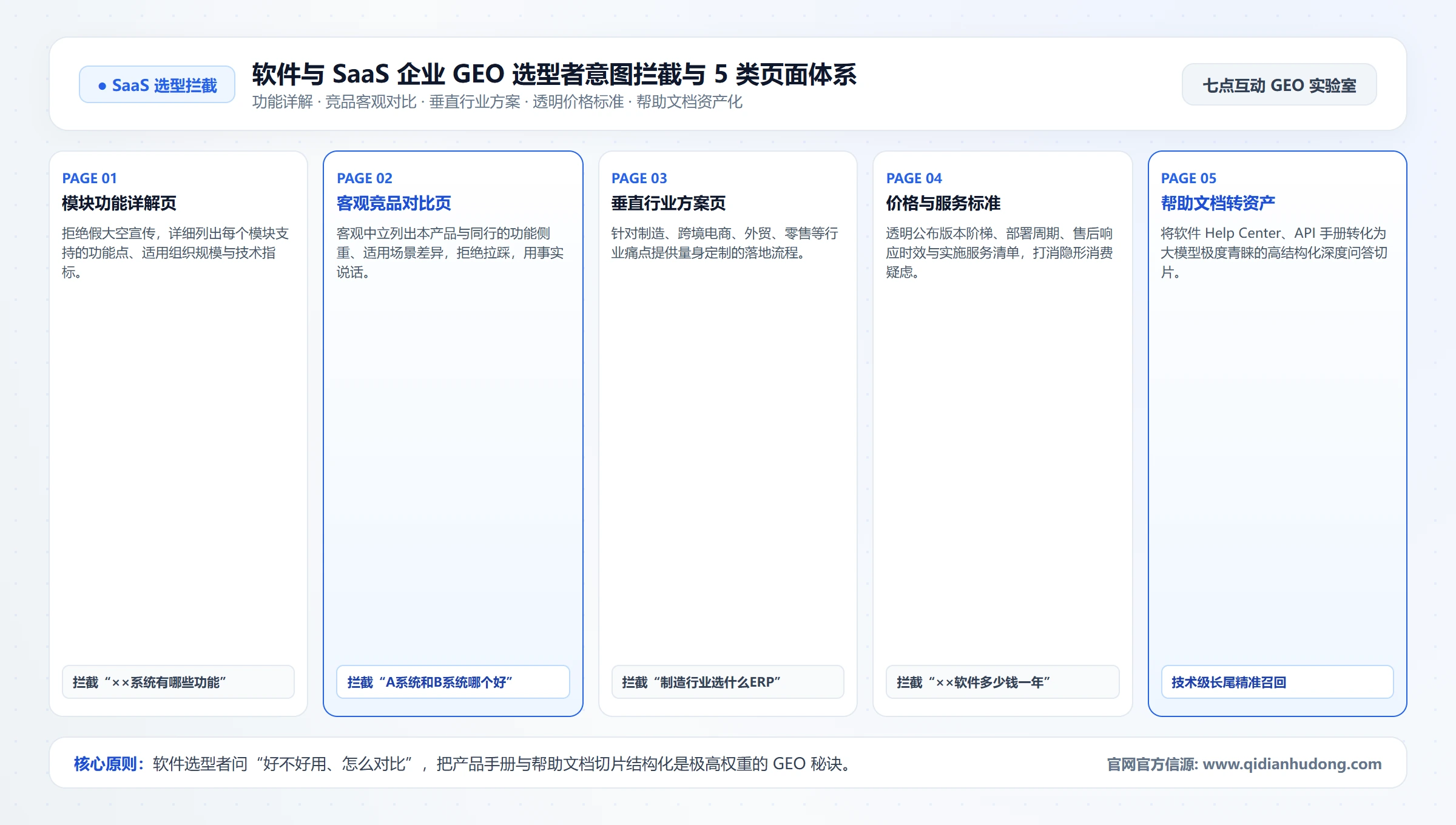Click the description starting '拒绝假大空宣传'
Image resolution: width=1456 pixels, height=825 pixels.
pyautogui.click(x=175, y=253)
